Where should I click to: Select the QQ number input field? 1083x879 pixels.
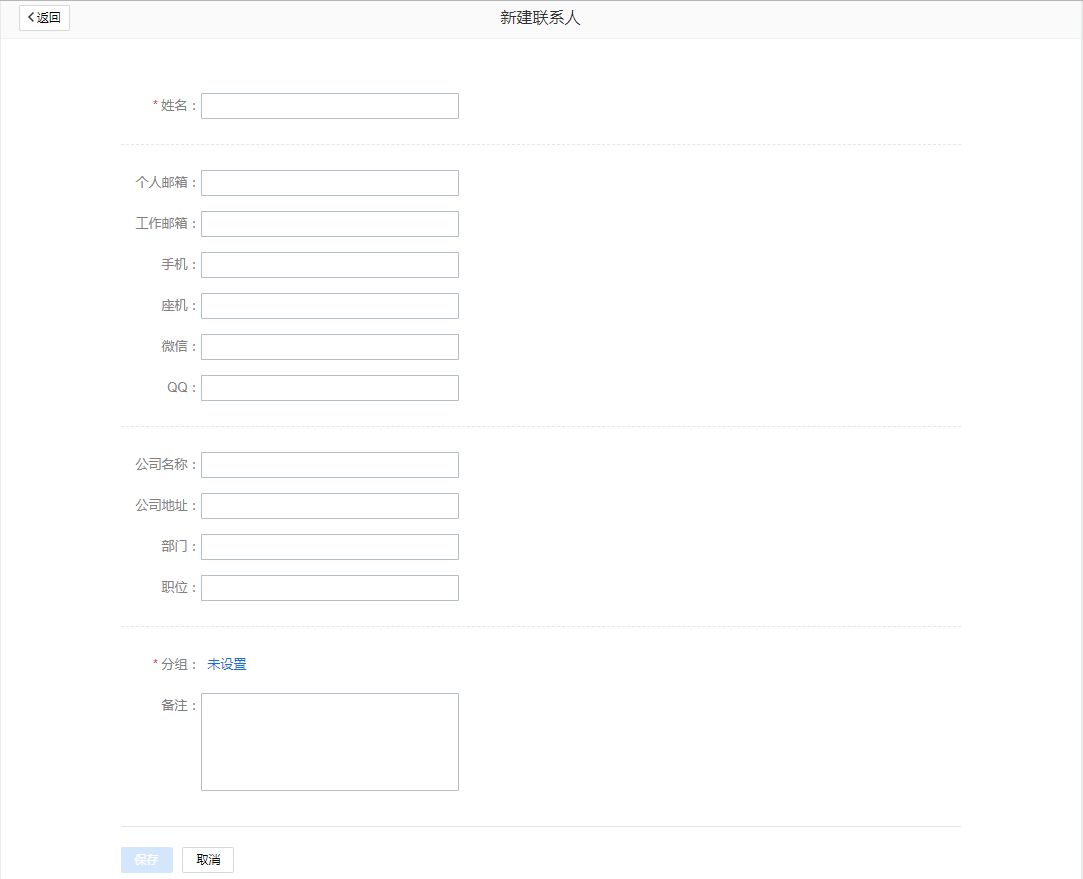tap(329, 387)
